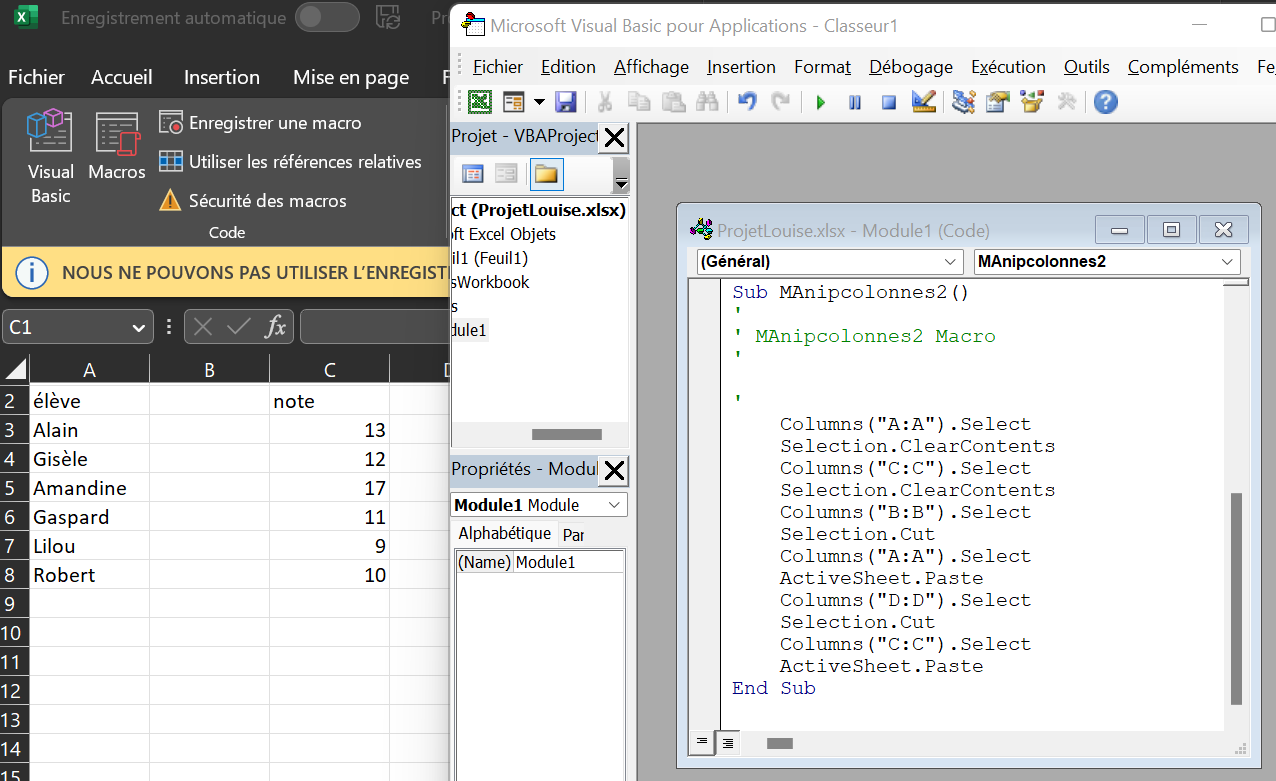This screenshot has height=781, width=1276.
Task: Open the Fichier menu in VBA editor
Action: 497,67
